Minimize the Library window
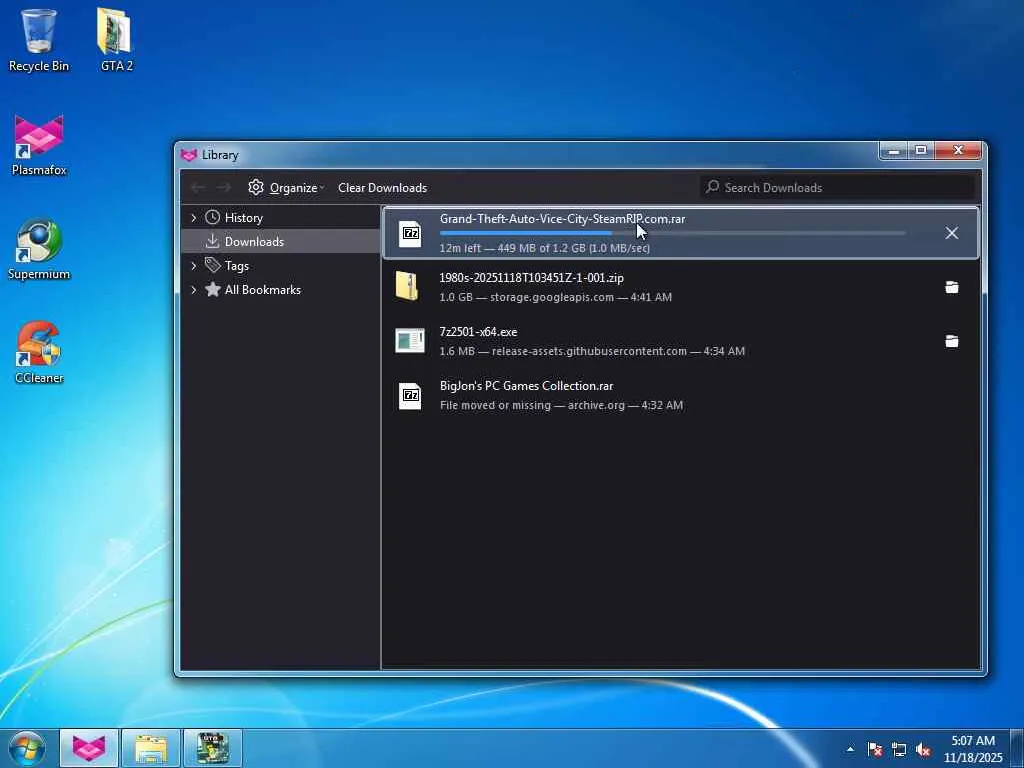Image resolution: width=1024 pixels, height=768 pixels. [894, 151]
